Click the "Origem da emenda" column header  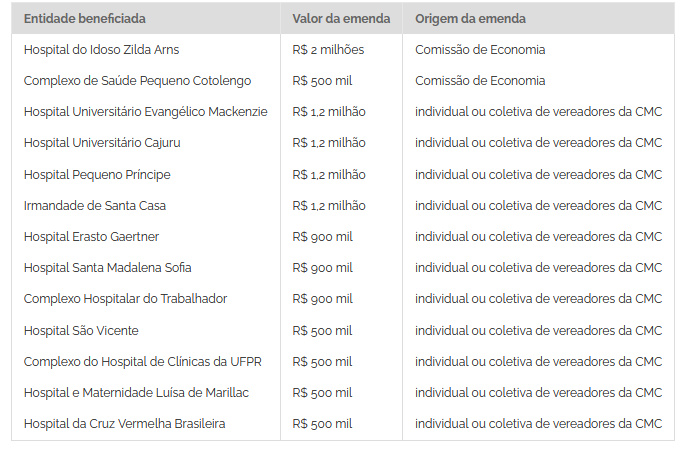pos(470,19)
